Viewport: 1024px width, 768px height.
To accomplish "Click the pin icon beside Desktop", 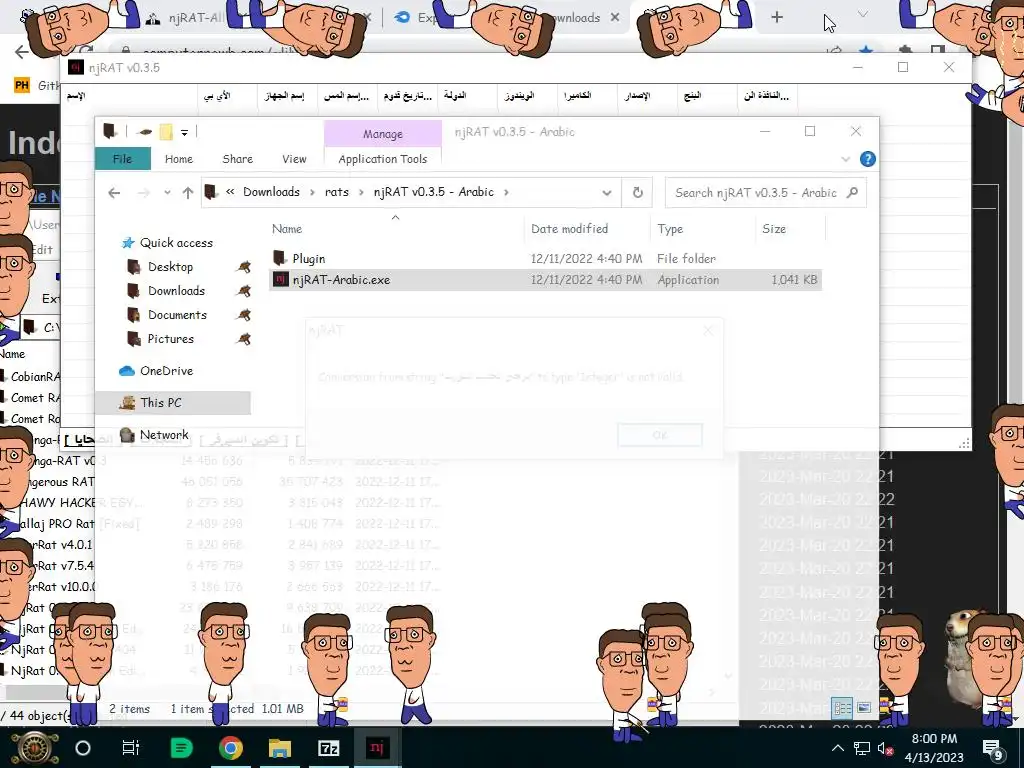I will click(243, 267).
